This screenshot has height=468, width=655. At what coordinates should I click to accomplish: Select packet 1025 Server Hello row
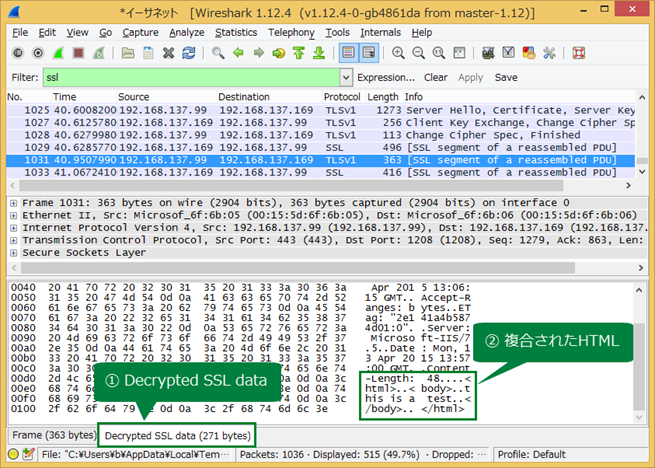320,110
